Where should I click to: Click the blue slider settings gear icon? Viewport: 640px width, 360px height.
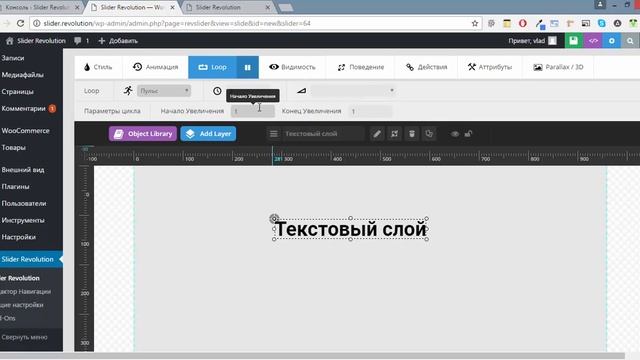tap(611, 40)
